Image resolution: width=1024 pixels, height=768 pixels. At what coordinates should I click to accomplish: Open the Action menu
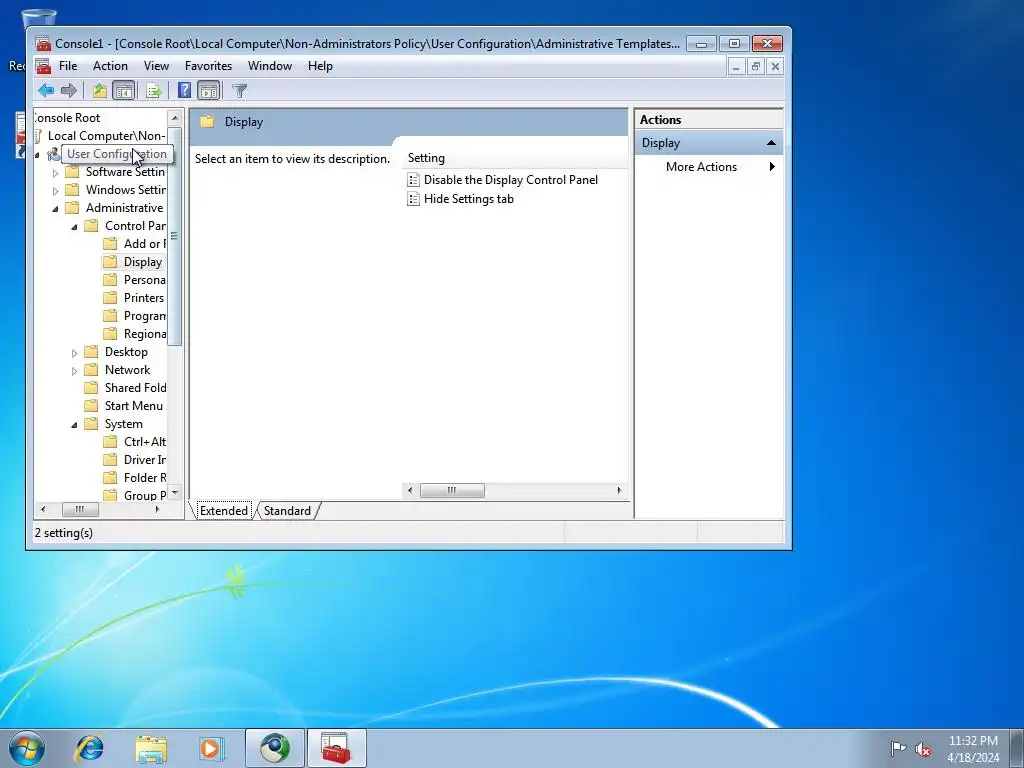110,66
